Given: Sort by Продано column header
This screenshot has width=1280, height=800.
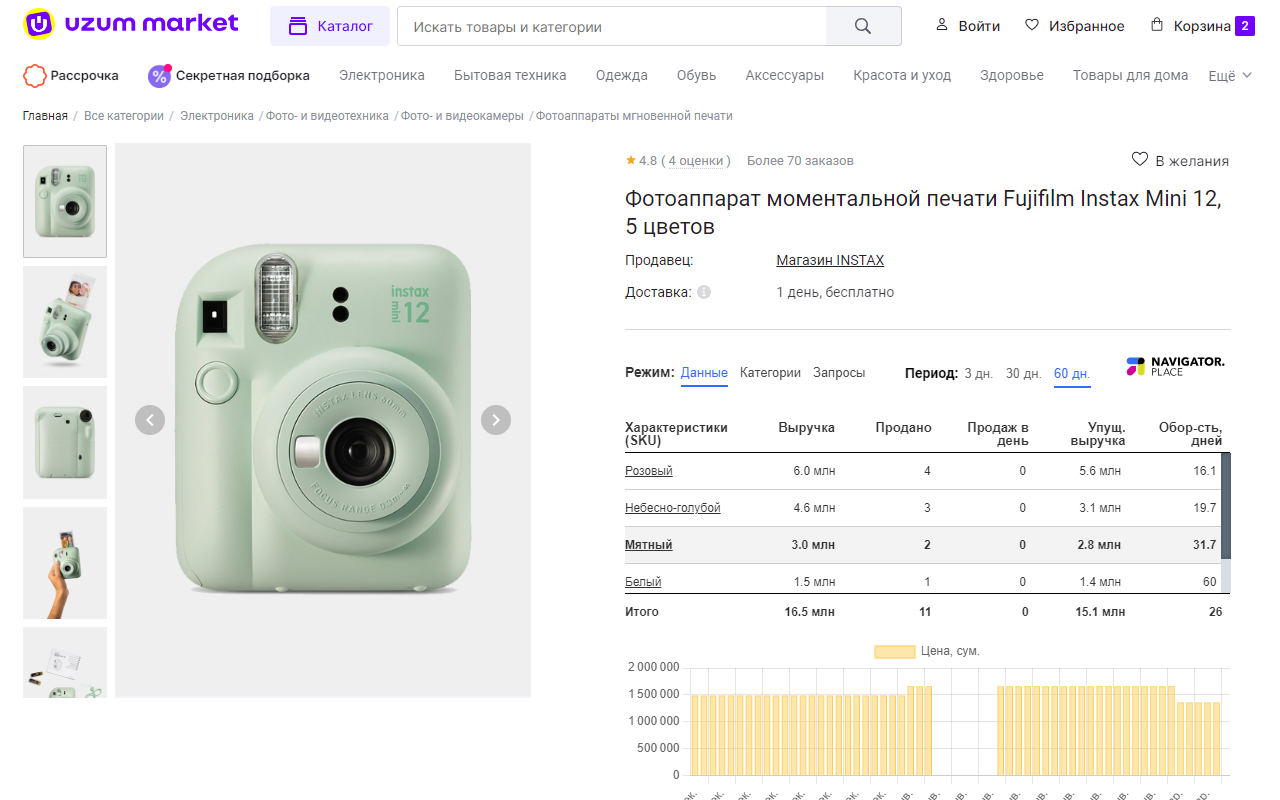Looking at the screenshot, I should pyautogui.click(x=903, y=427).
